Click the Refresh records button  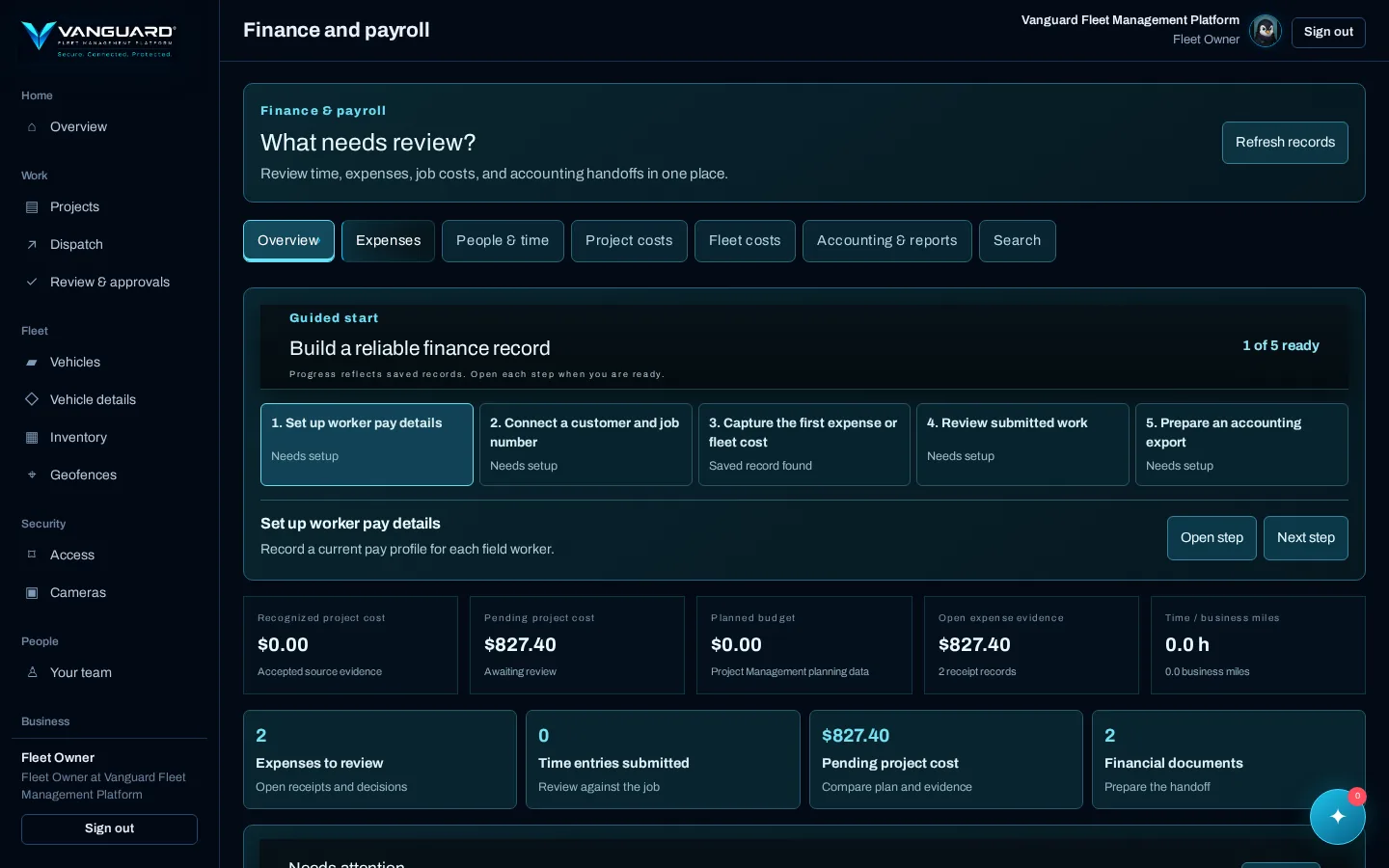1285,143
